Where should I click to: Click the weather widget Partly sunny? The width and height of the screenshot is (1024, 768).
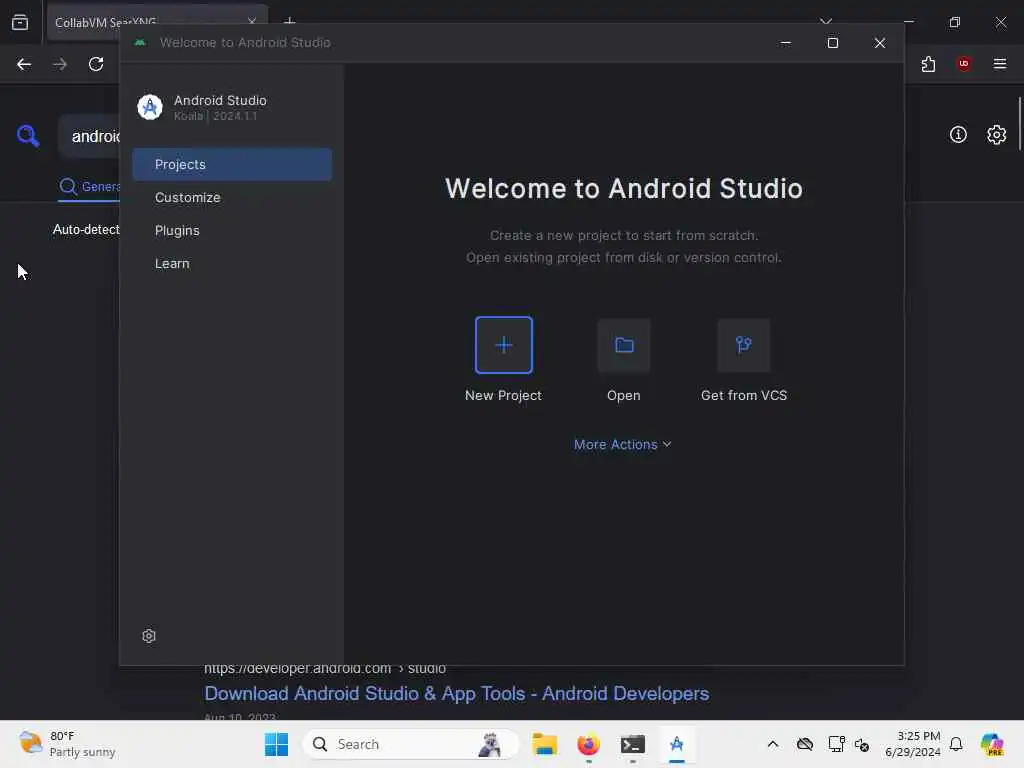(x=67, y=744)
